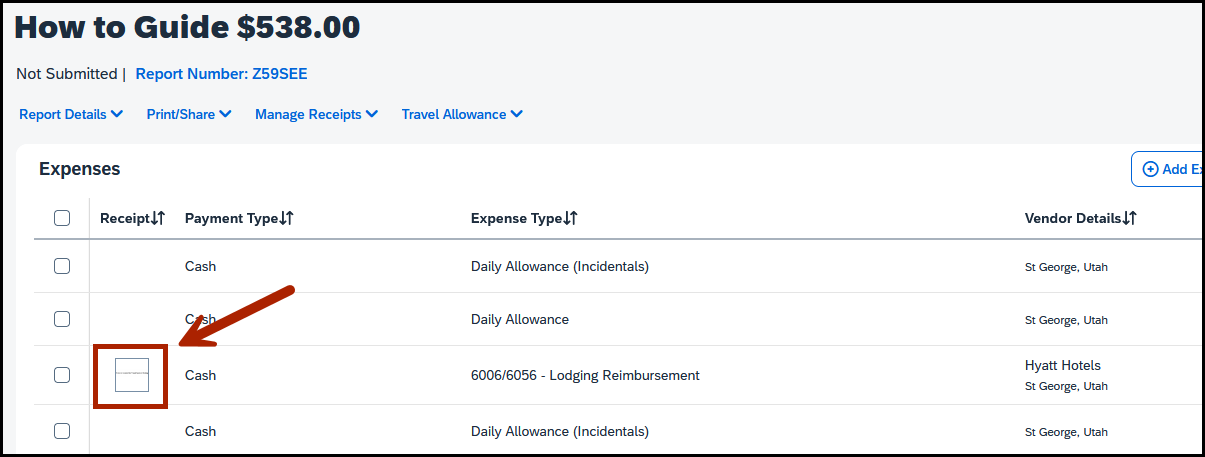Sort by the Vendor Details column arrows
1205x457 pixels.
[1130, 218]
